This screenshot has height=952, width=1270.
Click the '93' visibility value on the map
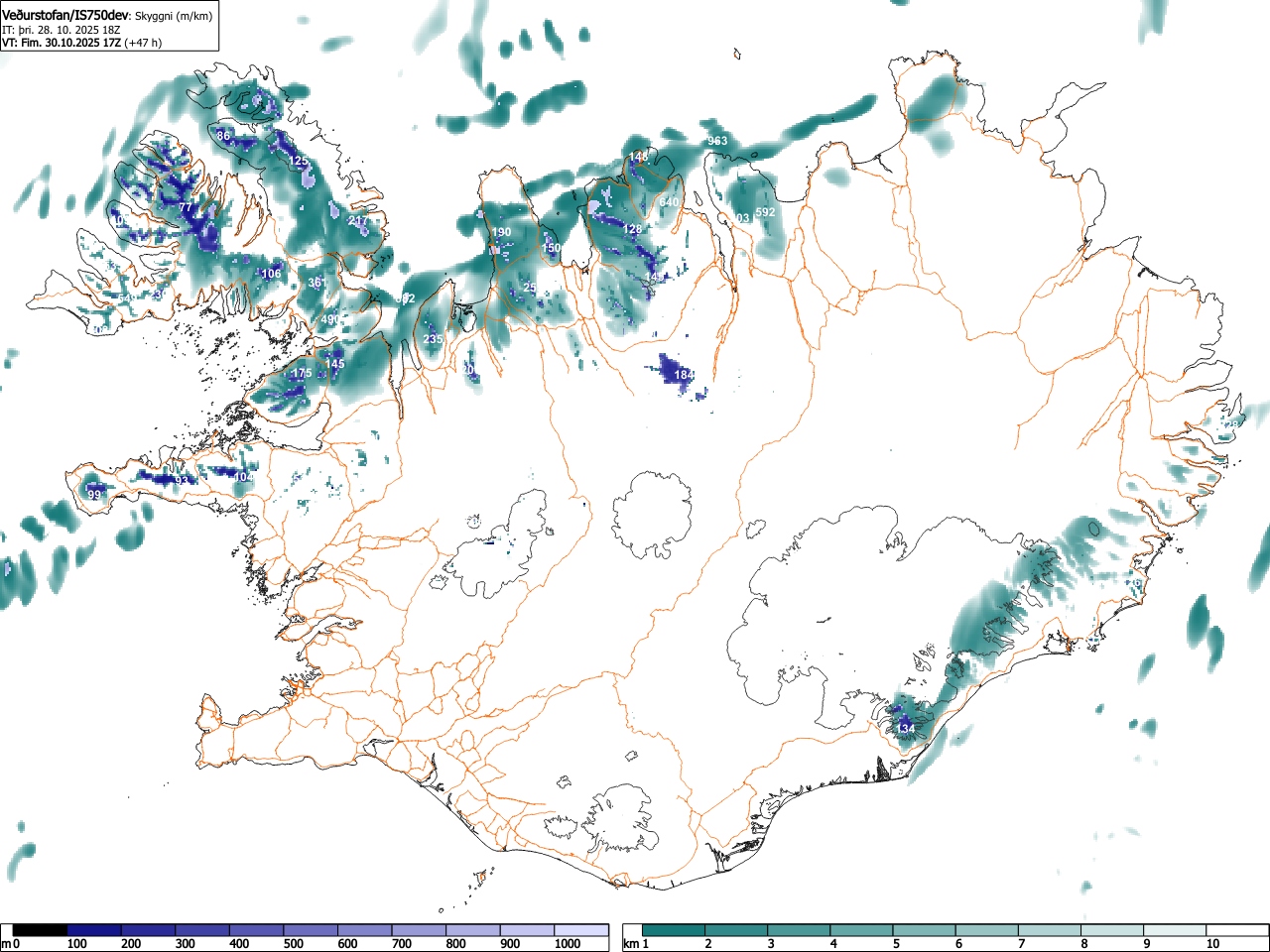[182, 480]
